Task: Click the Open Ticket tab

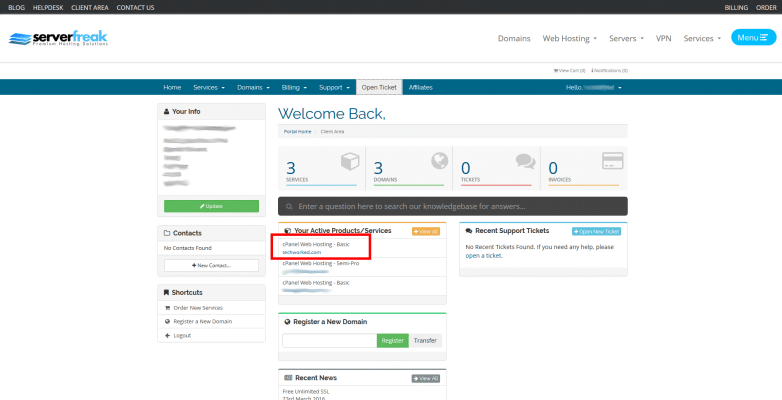Action: tap(379, 87)
